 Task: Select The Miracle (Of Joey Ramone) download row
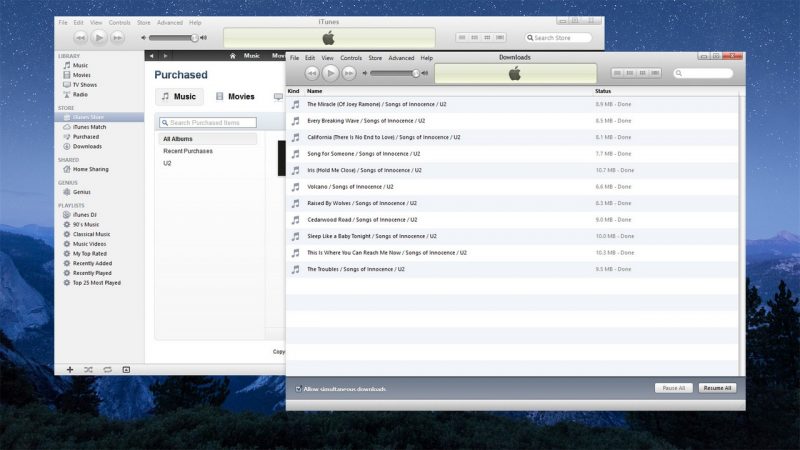point(512,104)
